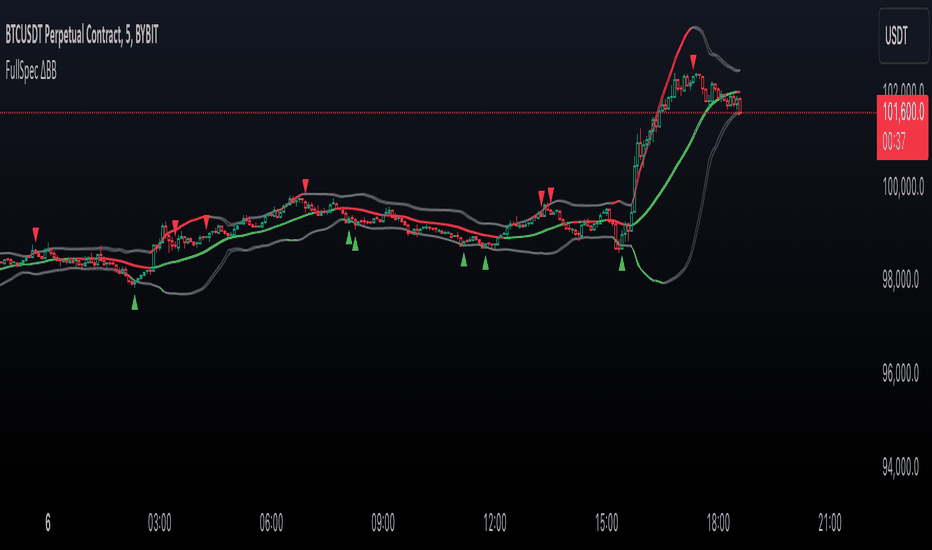Click the 12:00 time axis label
This screenshot has height=550, width=932.
[x=495, y=523]
